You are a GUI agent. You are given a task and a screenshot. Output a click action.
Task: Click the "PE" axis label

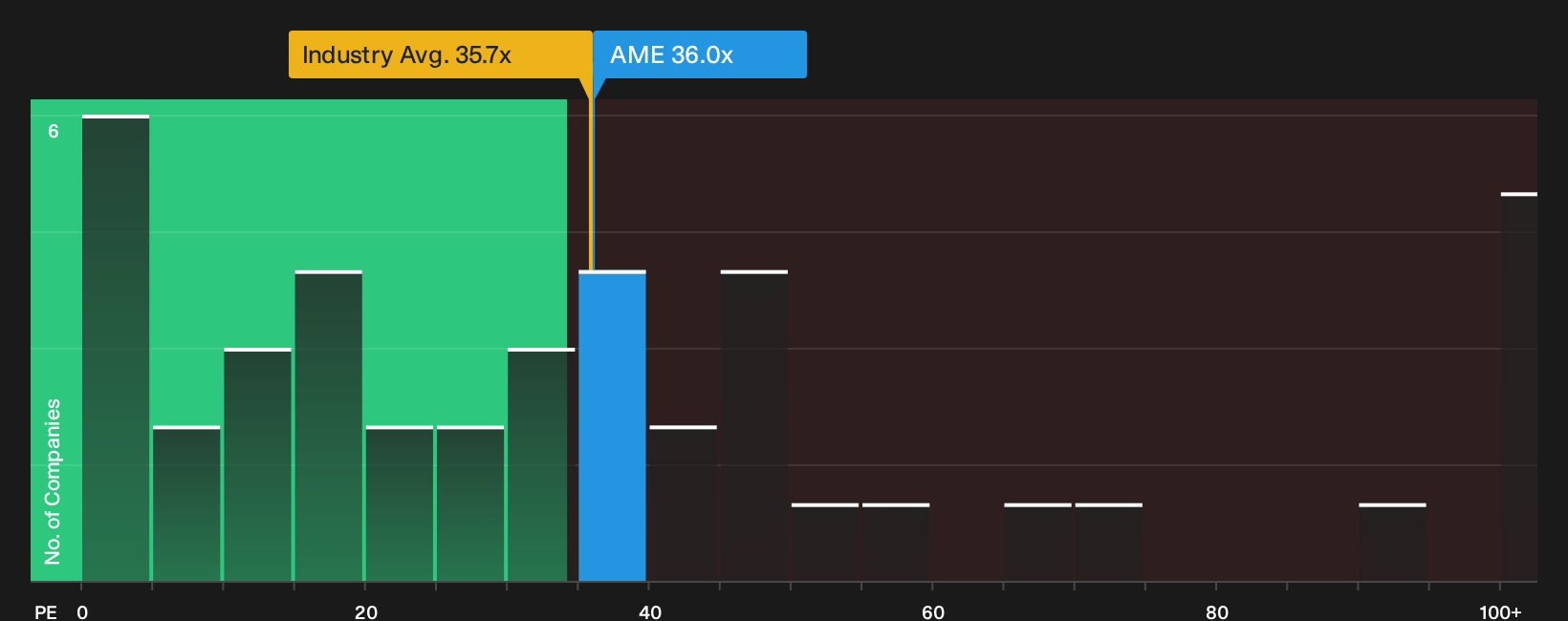click(x=46, y=611)
